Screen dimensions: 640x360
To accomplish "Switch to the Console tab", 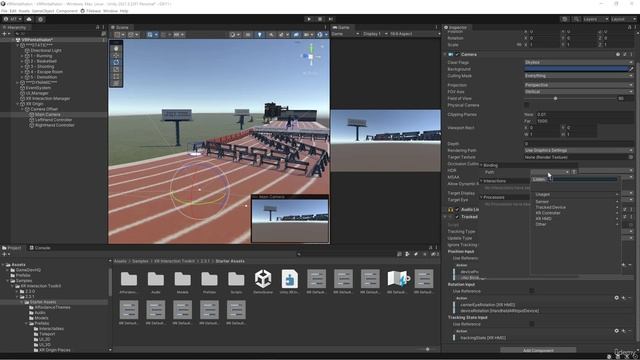I will [40, 248].
